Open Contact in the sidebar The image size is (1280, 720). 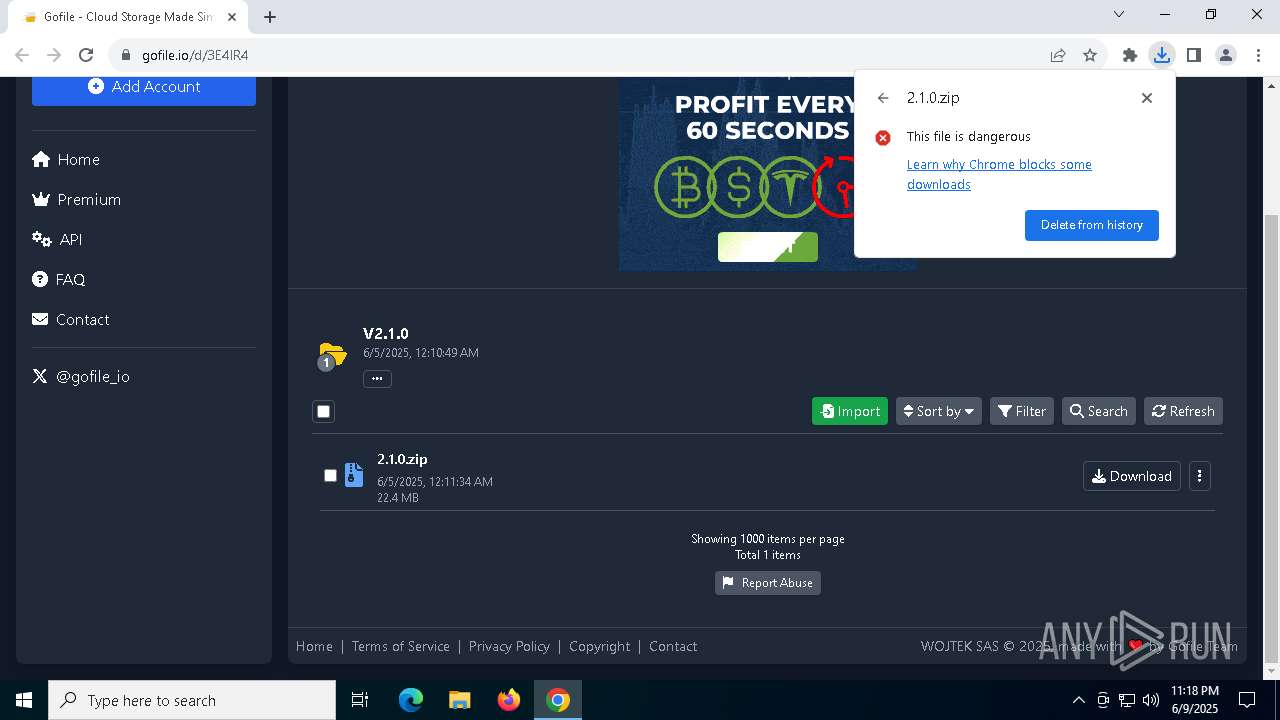(x=71, y=319)
